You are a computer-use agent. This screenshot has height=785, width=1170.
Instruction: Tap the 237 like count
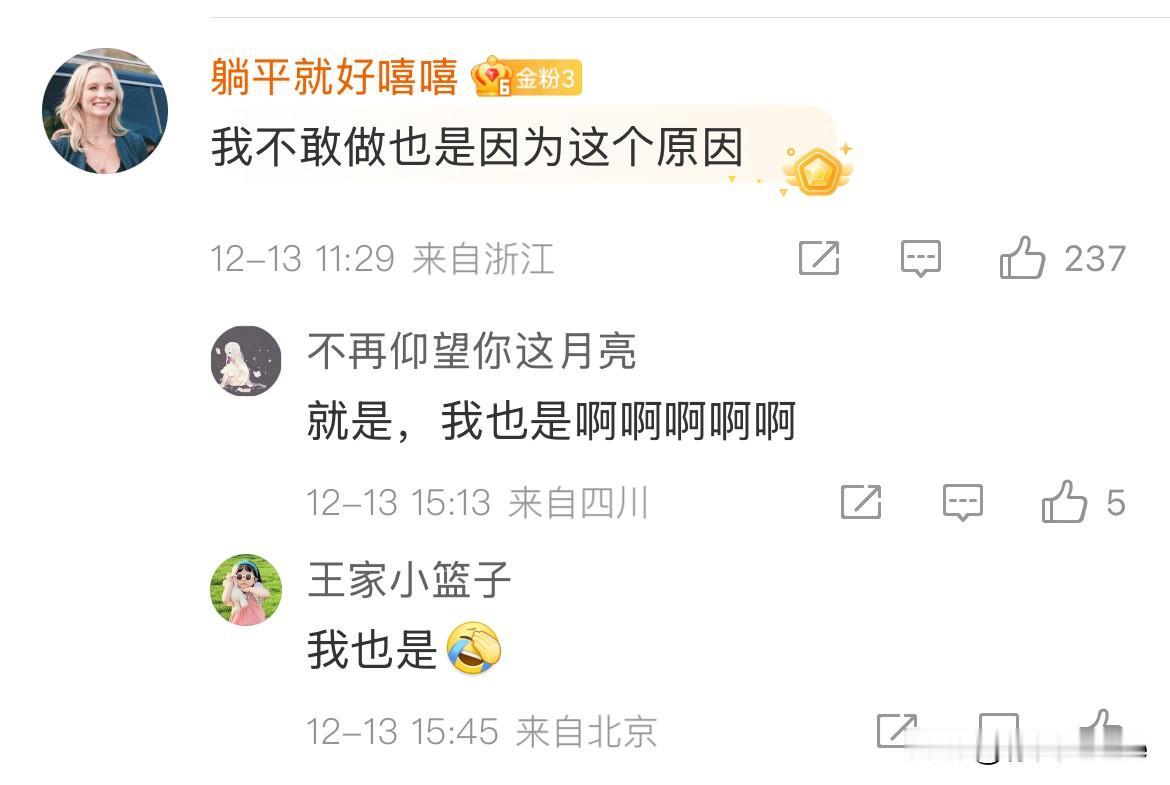[x=1095, y=259]
